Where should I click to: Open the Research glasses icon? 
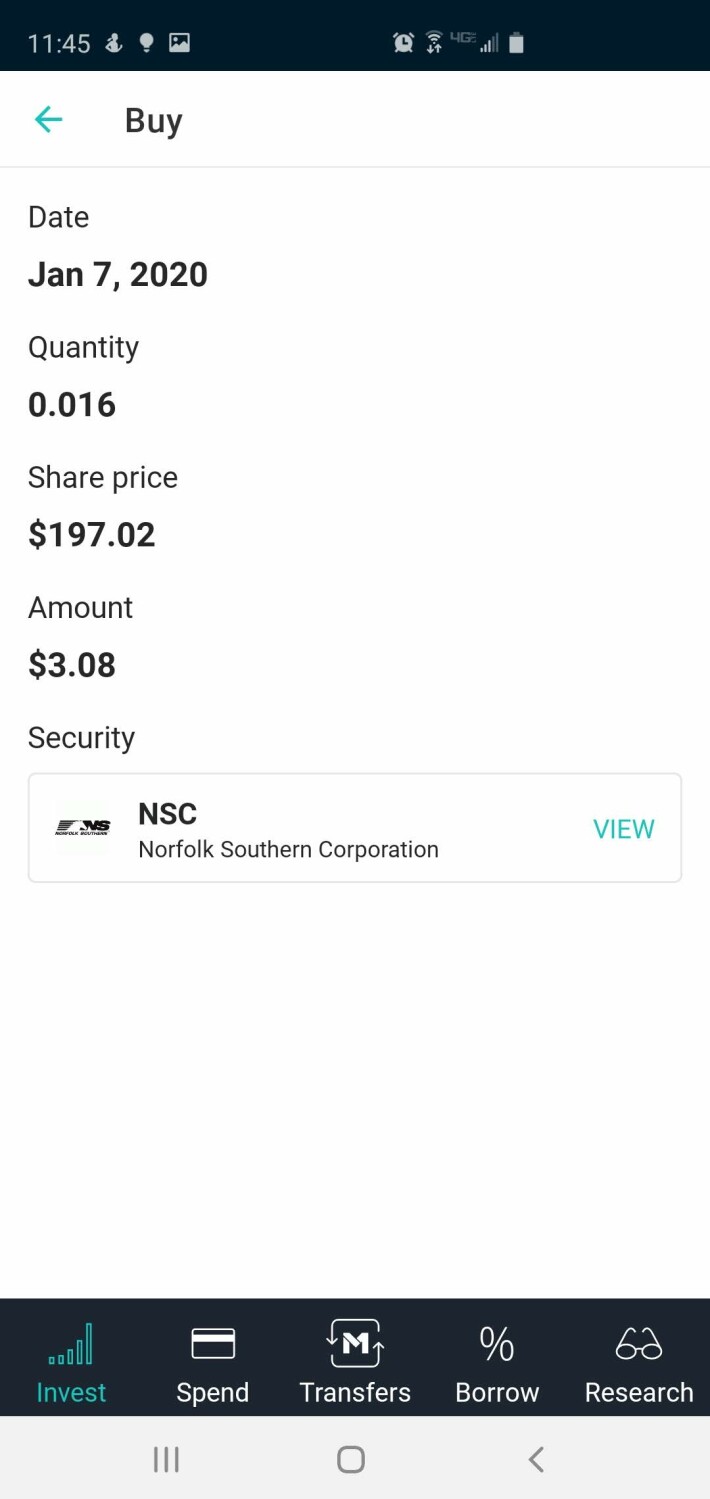[639, 1343]
